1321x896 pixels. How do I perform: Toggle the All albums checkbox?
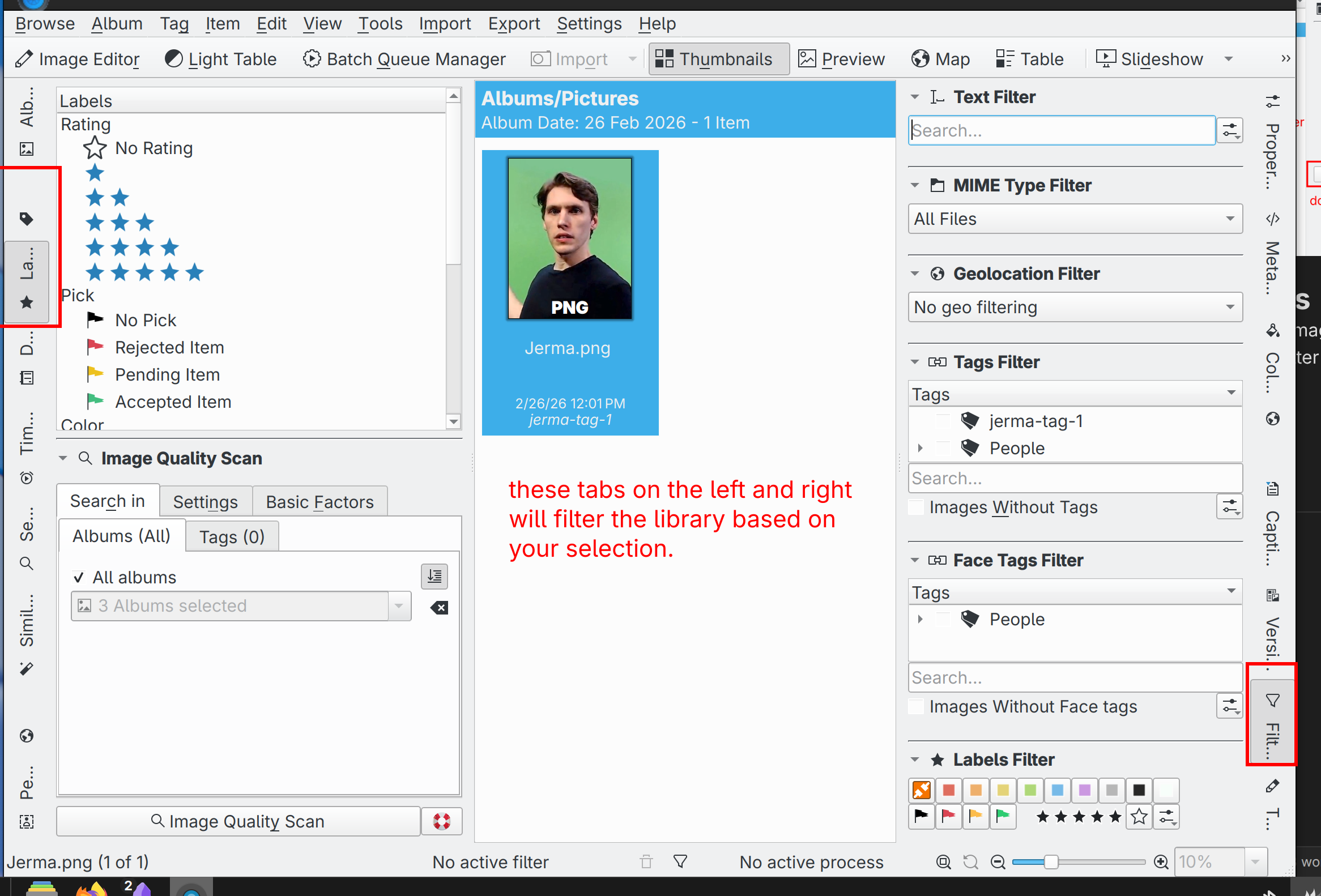coord(79,577)
